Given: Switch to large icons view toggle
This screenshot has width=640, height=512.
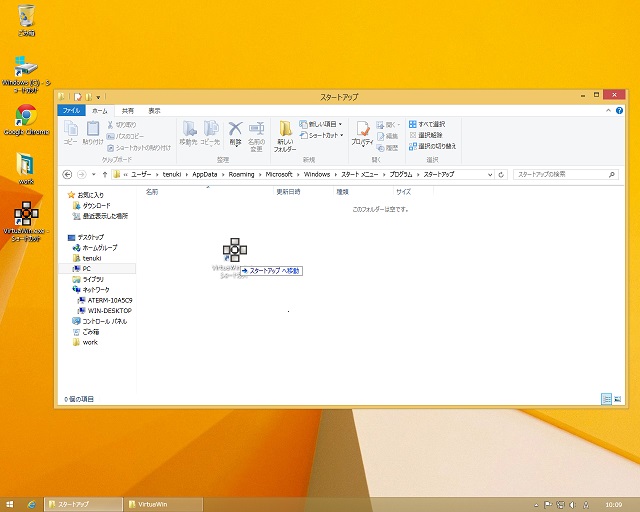Looking at the screenshot, I should 616,398.
